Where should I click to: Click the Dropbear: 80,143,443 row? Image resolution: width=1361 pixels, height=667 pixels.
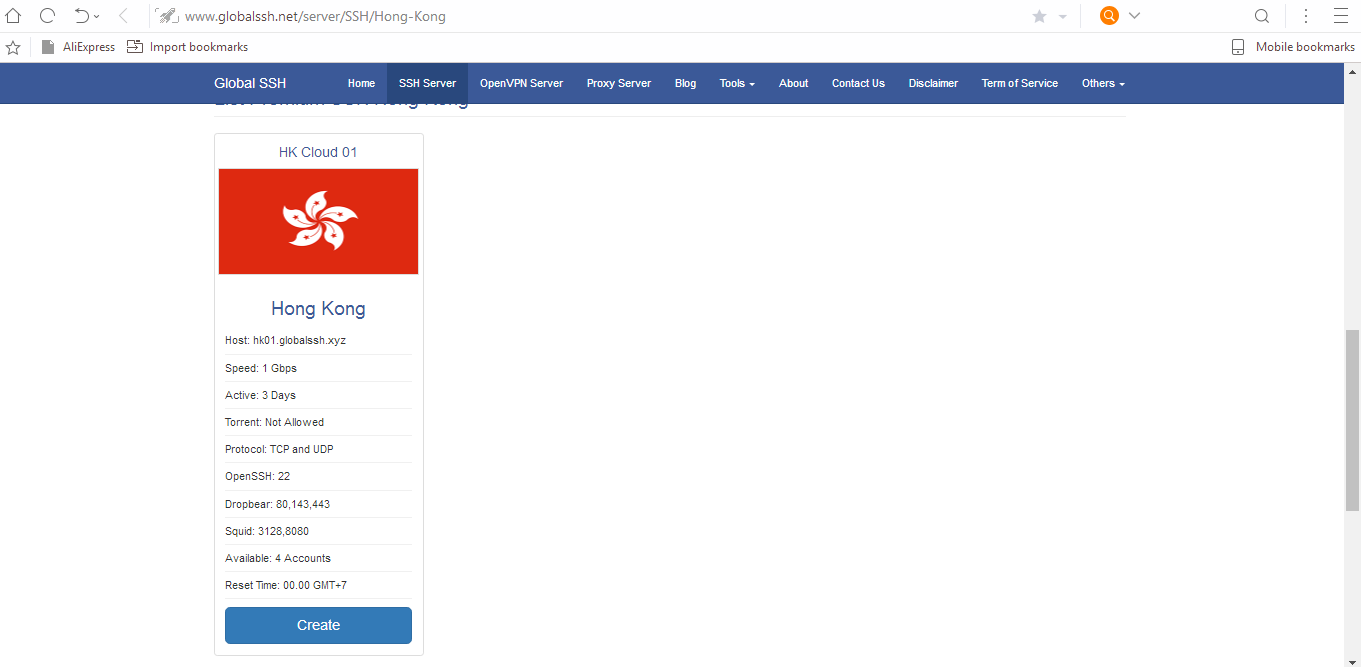pos(318,504)
